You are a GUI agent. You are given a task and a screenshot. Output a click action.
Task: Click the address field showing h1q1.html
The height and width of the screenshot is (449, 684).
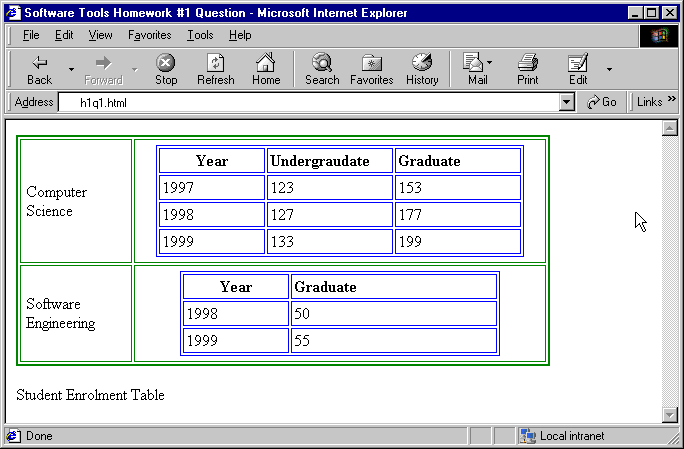coord(309,103)
